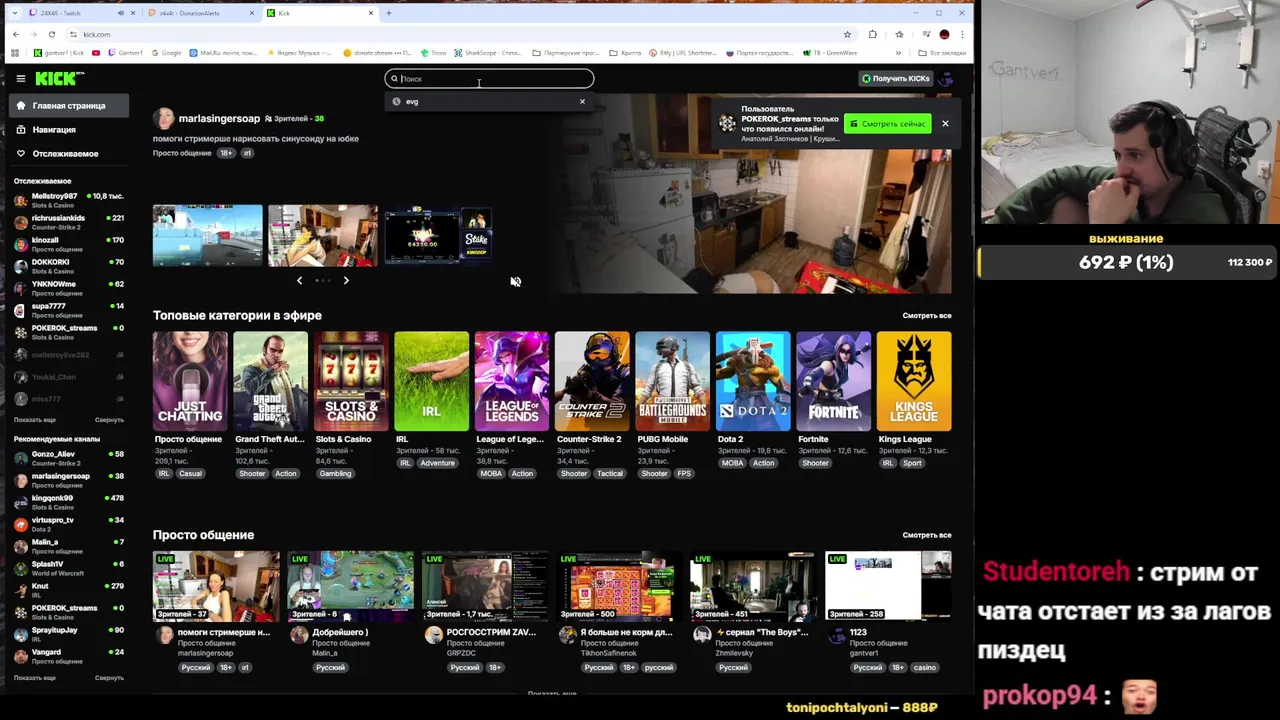Click the Sport tag under Kings League
Viewport: 1280px width, 720px height.
pos(912,463)
